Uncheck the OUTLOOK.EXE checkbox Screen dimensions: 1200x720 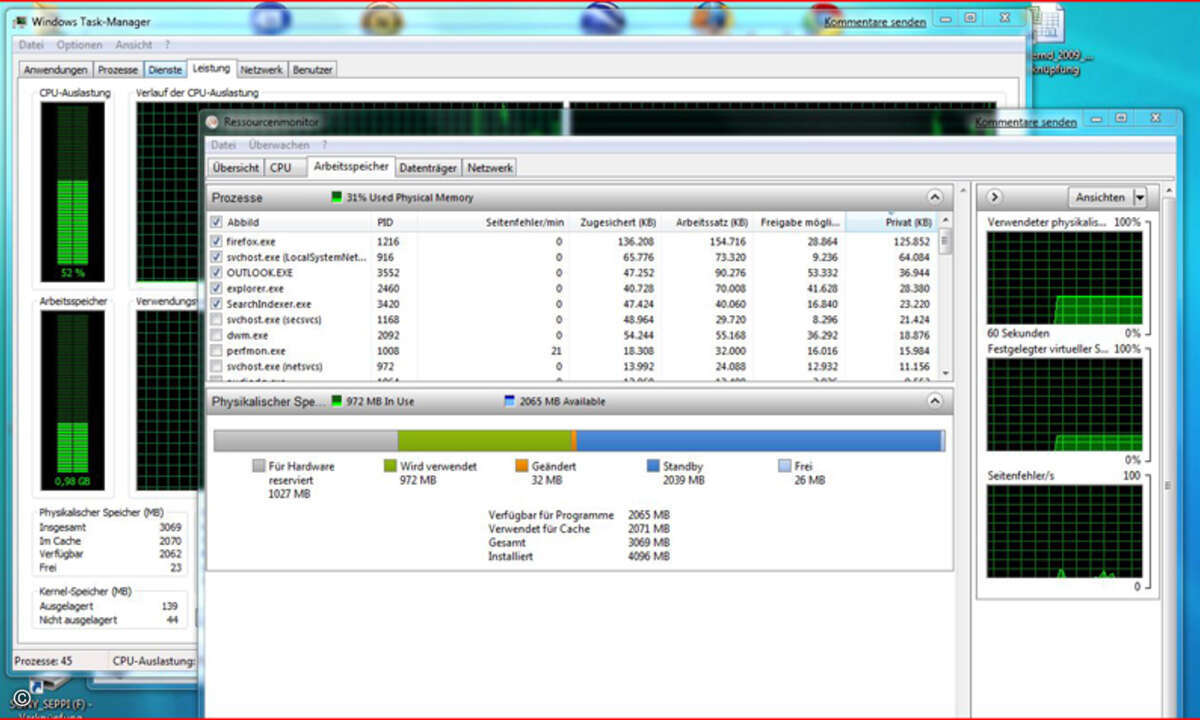click(x=217, y=273)
